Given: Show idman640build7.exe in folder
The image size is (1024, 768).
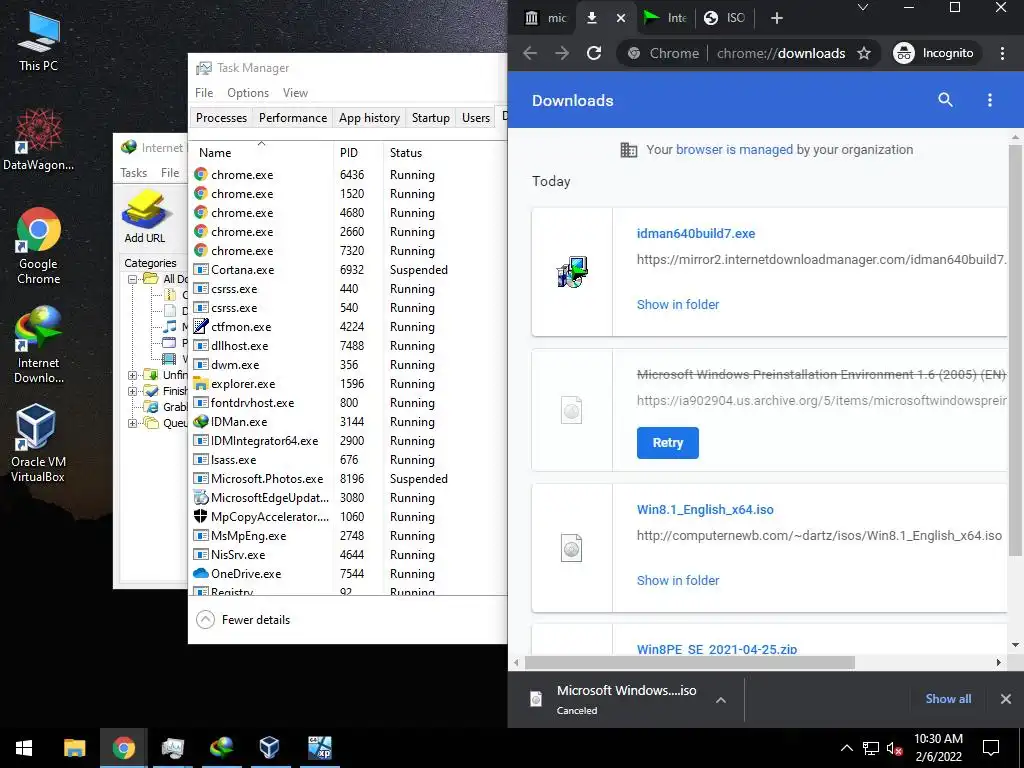Looking at the screenshot, I should coord(678,304).
